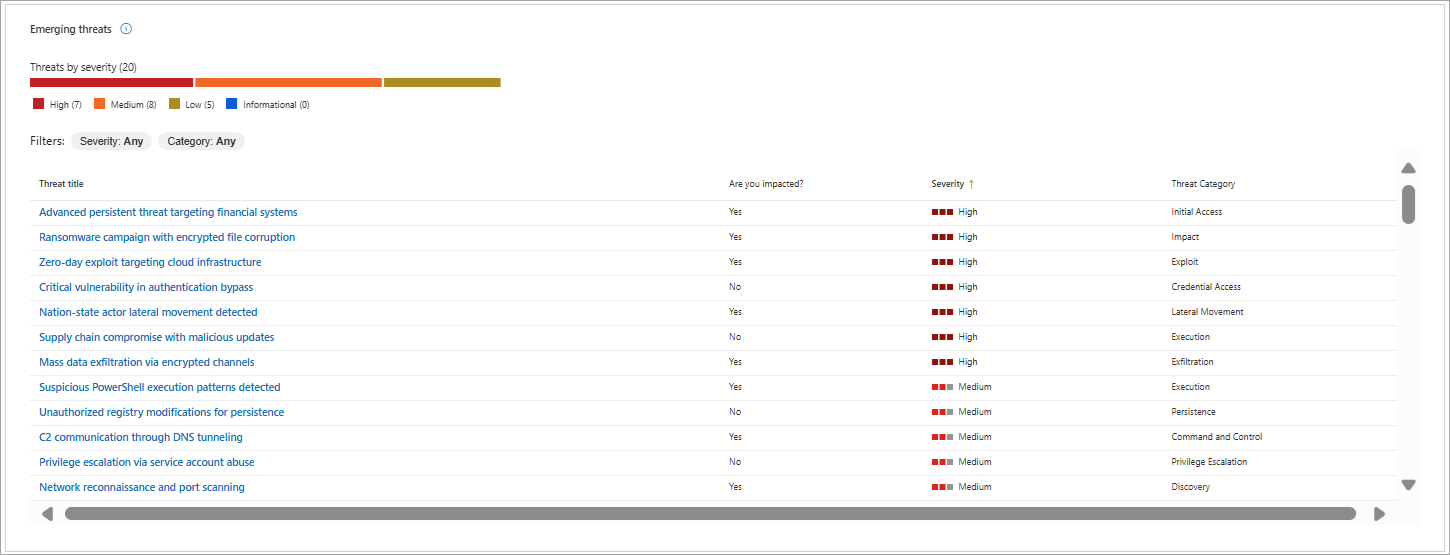This screenshot has height=555, width=1450.
Task: Open Advanced persistent threat targeting financial systems
Action: tap(168, 212)
